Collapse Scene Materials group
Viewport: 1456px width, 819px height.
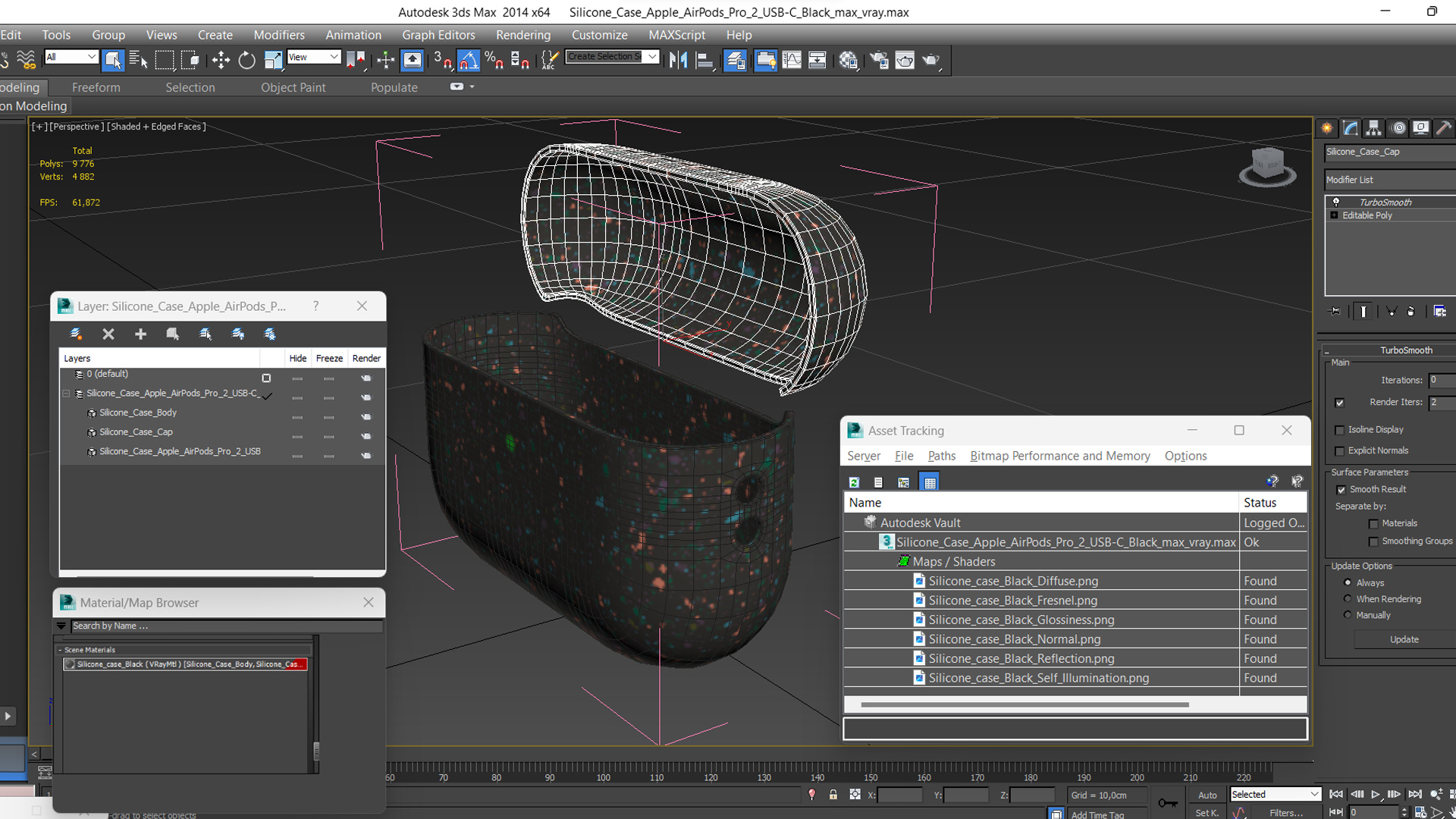click(x=60, y=650)
